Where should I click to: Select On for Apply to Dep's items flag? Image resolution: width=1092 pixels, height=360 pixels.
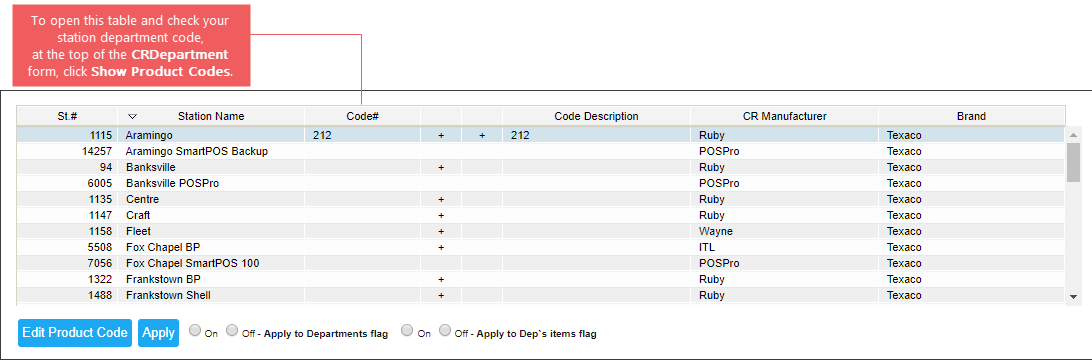[x=407, y=330]
